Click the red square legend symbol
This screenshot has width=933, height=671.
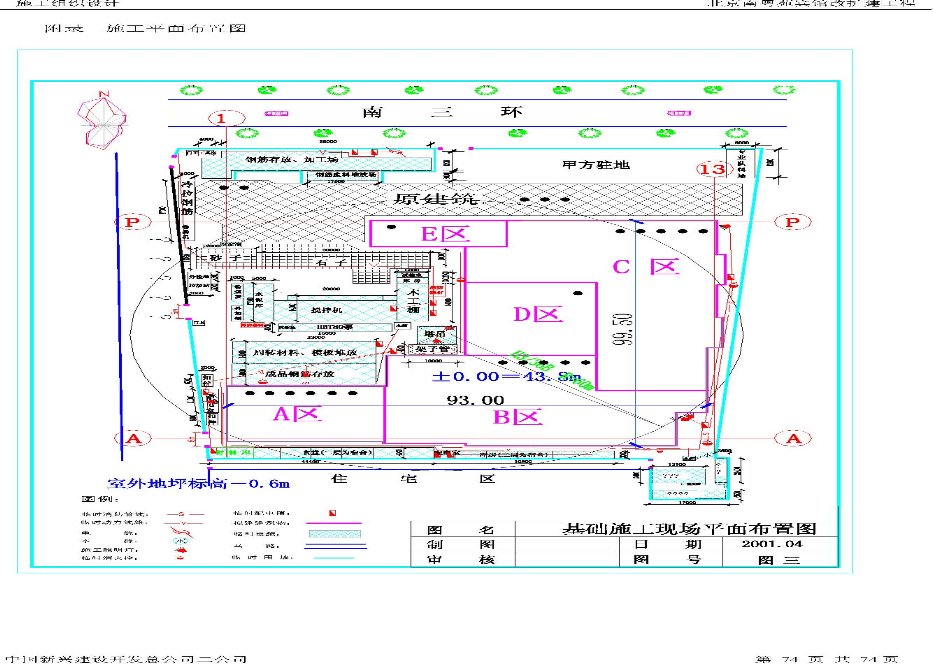click(331, 512)
